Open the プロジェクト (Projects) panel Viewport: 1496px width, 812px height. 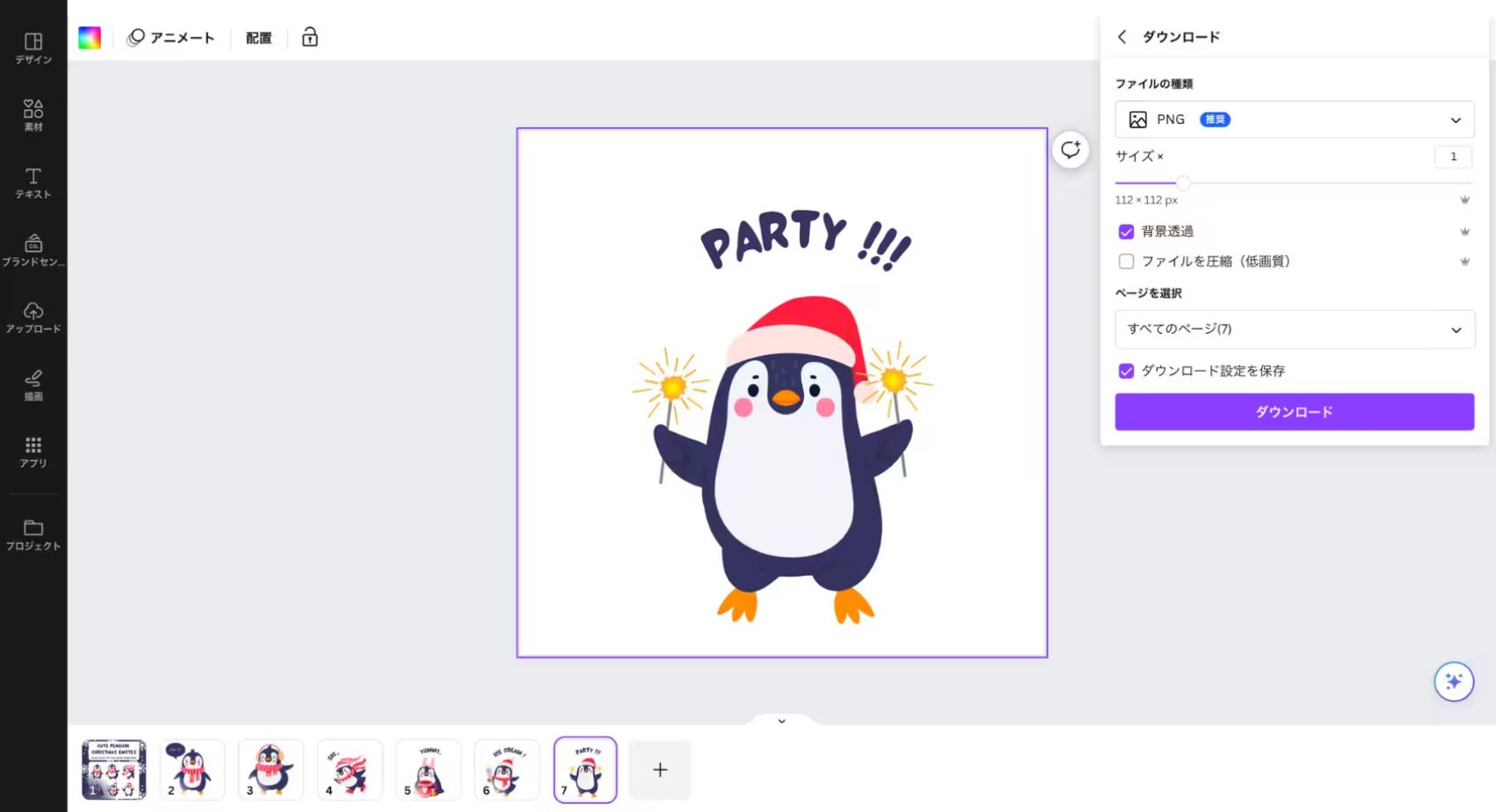pos(33,534)
